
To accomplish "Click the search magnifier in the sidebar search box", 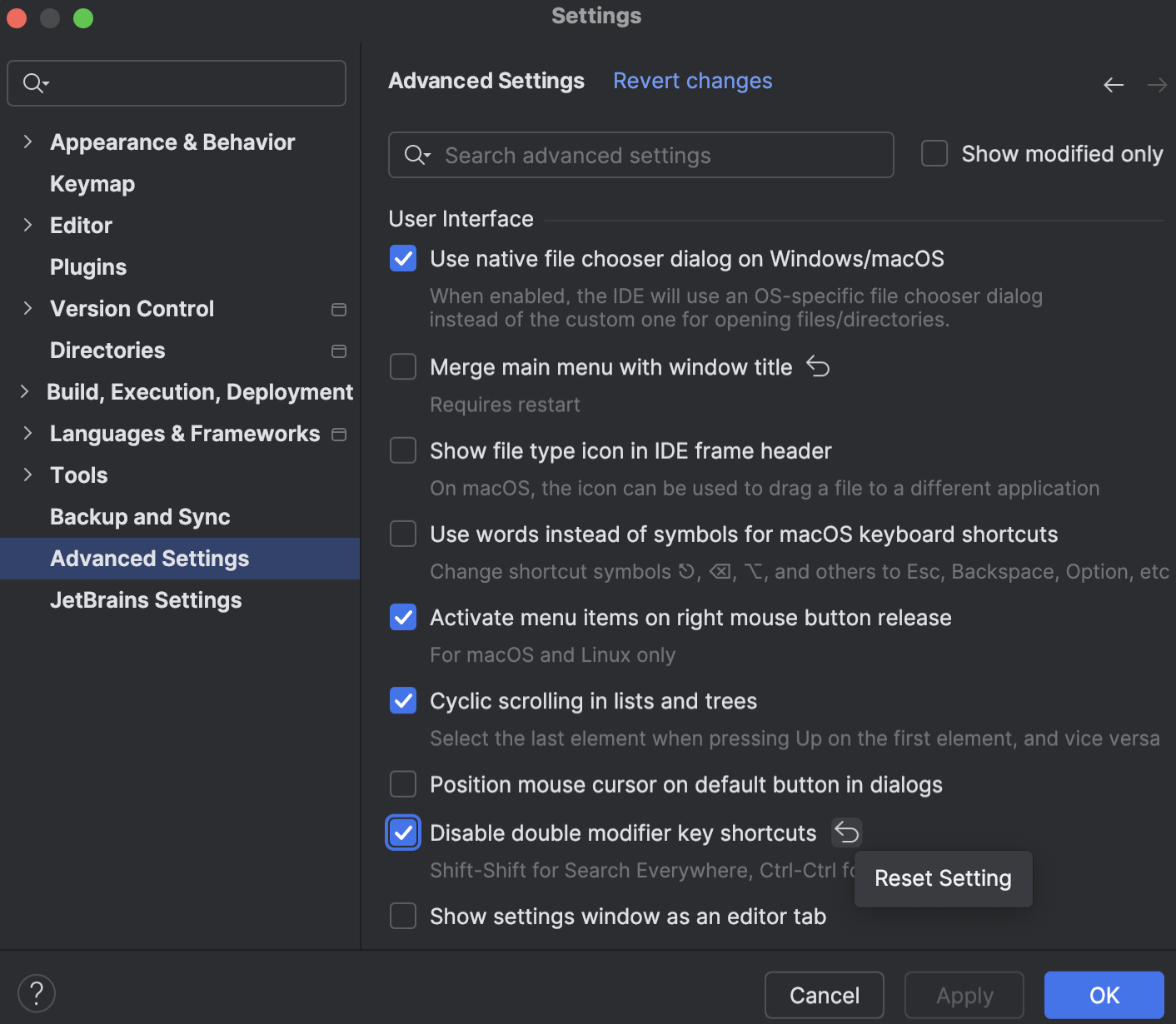I will [x=33, y=82].
